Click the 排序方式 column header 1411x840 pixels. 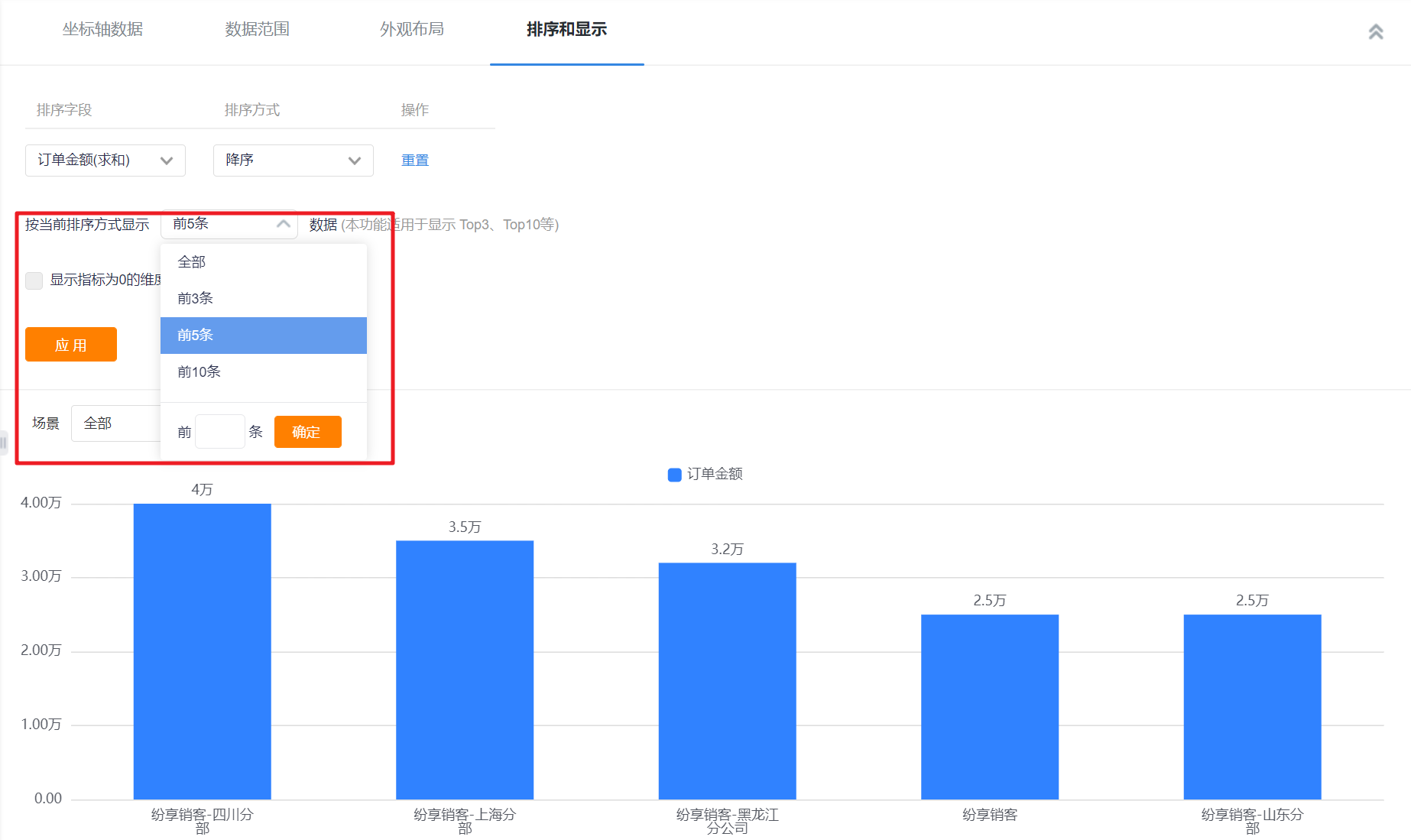pyautogui.click(x=252, y=110)
